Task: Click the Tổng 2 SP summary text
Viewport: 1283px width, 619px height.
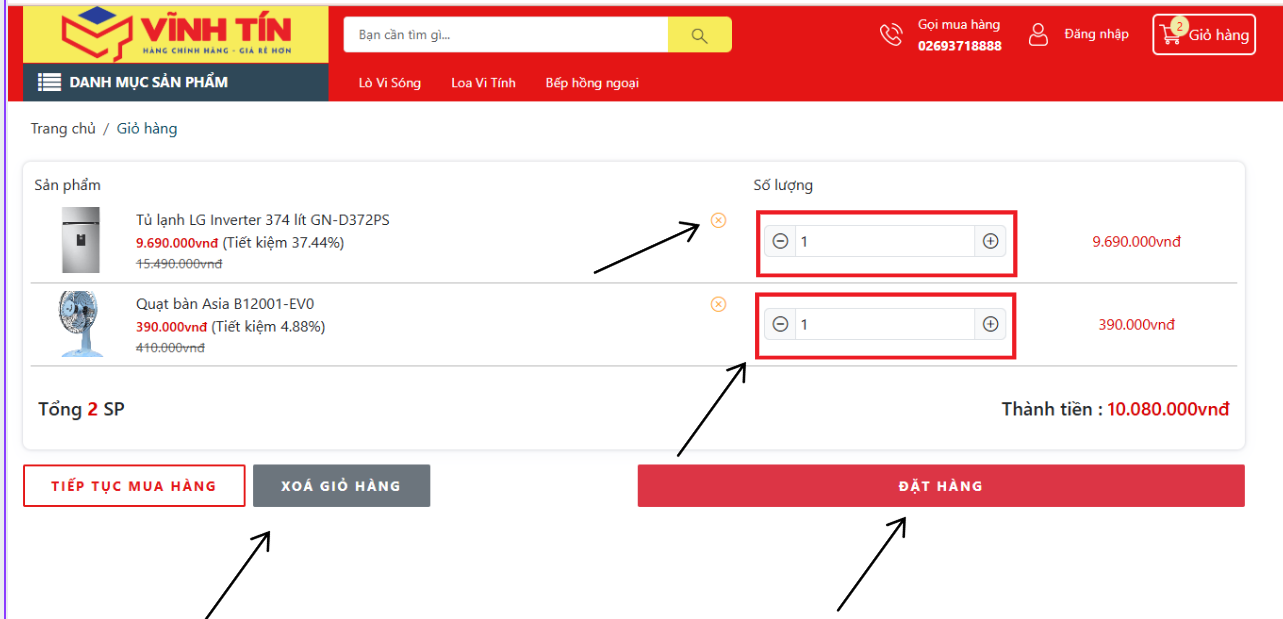Action: pos(81,409)
